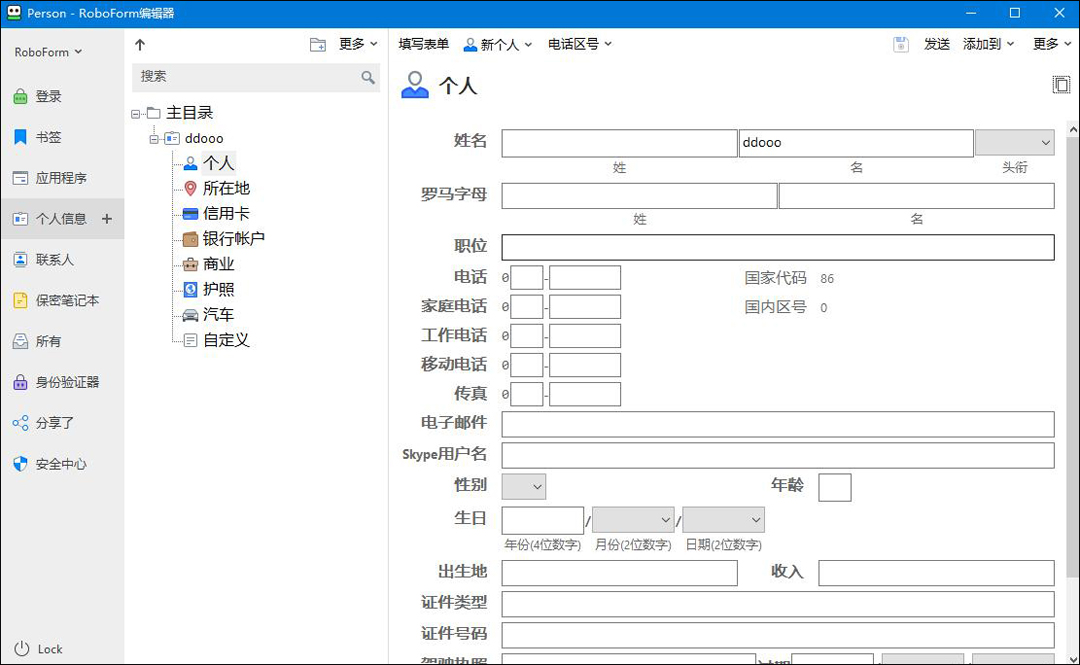Open the 书签 bookmarks section

[38, 137]
